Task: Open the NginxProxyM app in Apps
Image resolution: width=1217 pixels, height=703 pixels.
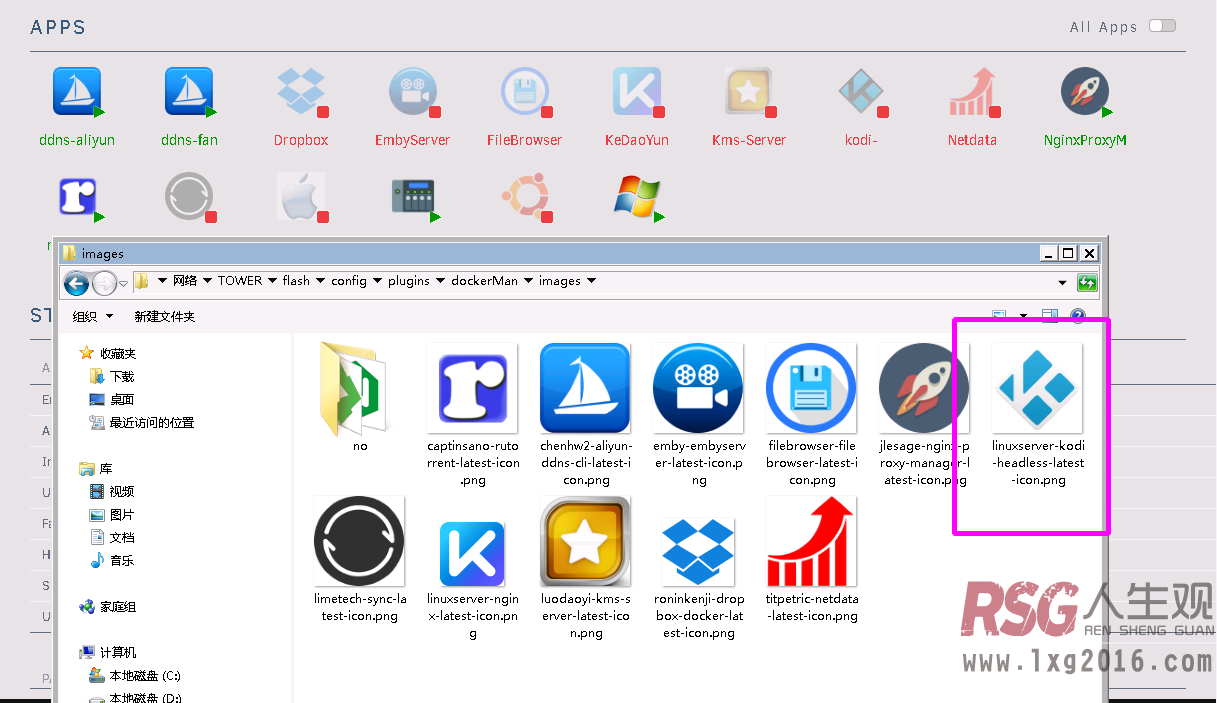Action: (1085, 93)
